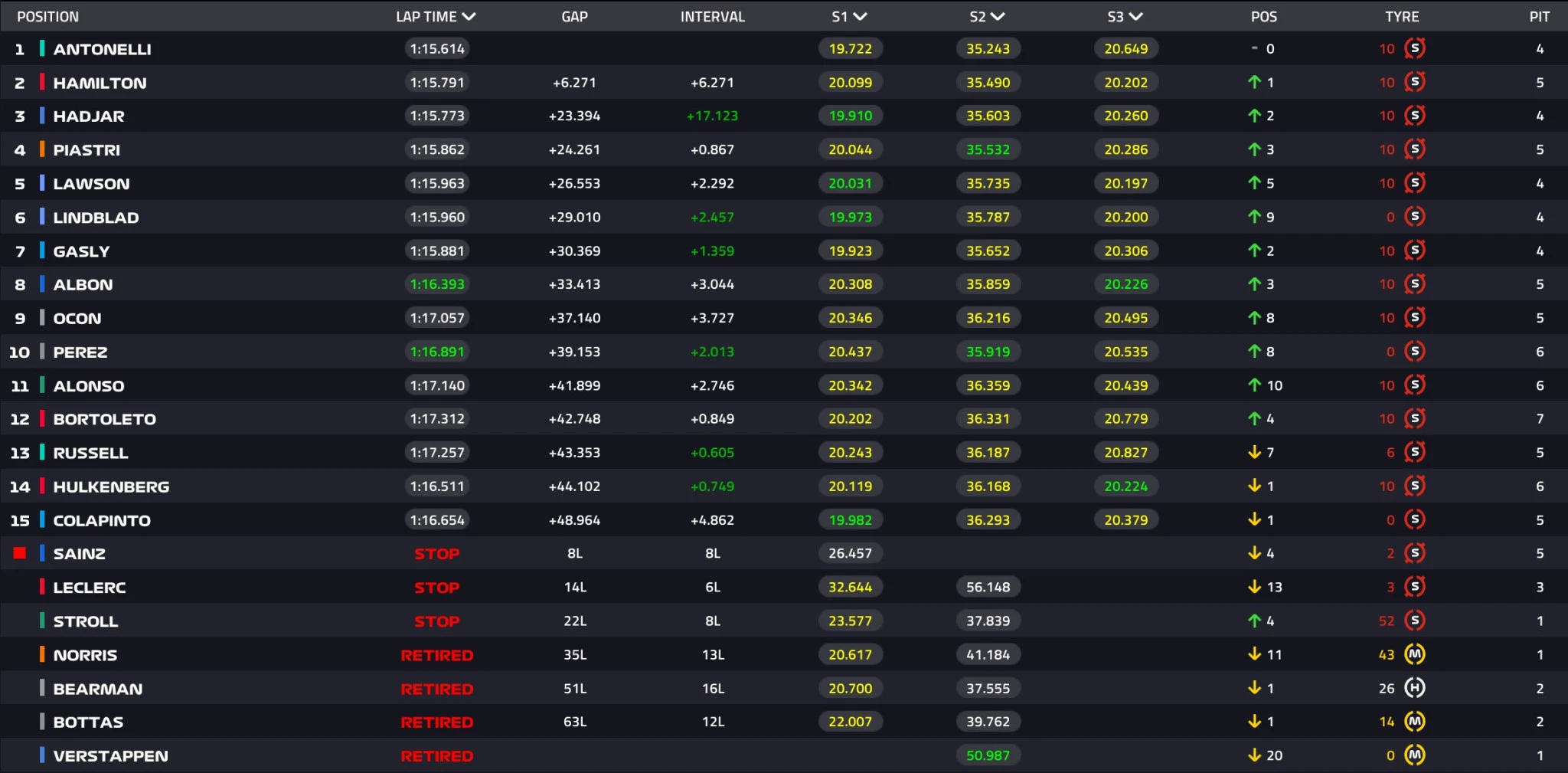Click the medium tyre icon in Bottas's row
Screen dimensions: 1568x773
(1414, 722)
